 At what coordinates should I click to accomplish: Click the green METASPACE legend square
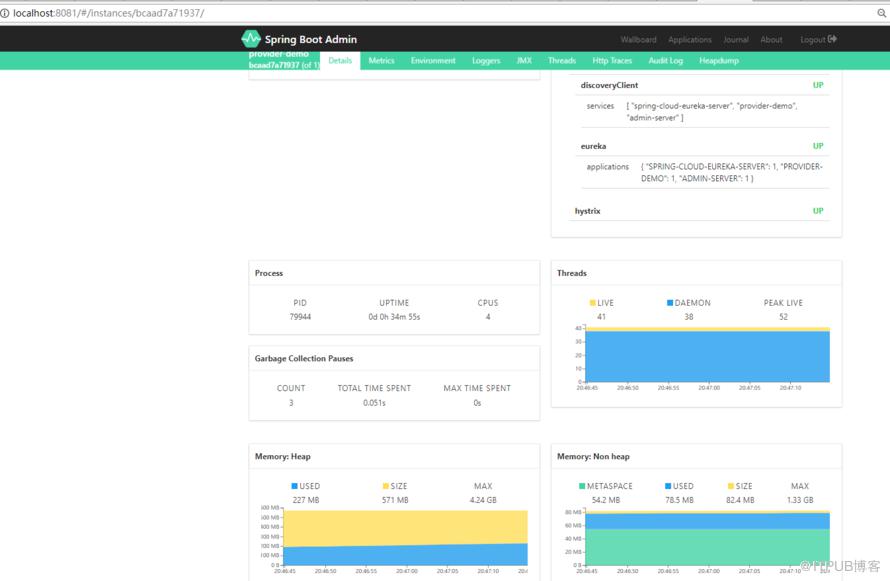[x=582, y=486]
